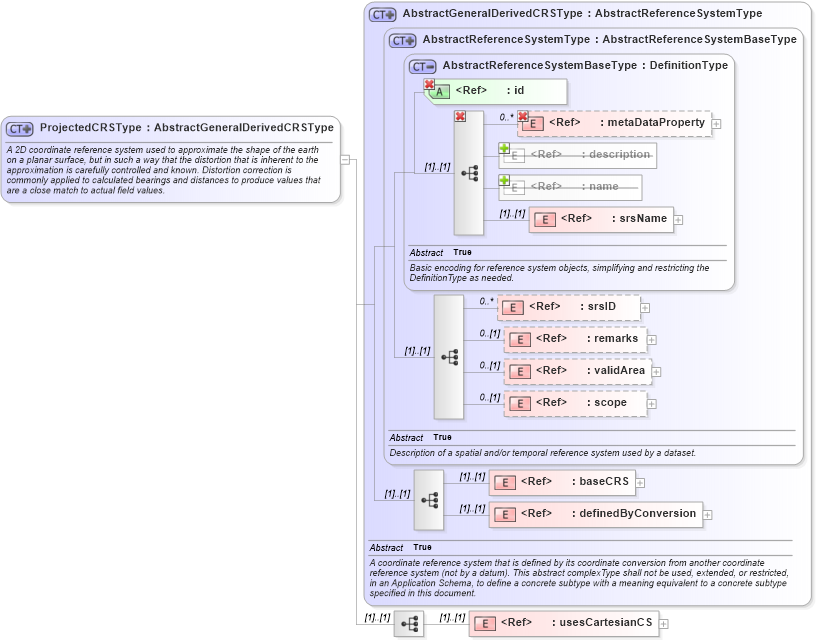Expand the remarks element
This screenshot has height=641, width=816.
651,339
